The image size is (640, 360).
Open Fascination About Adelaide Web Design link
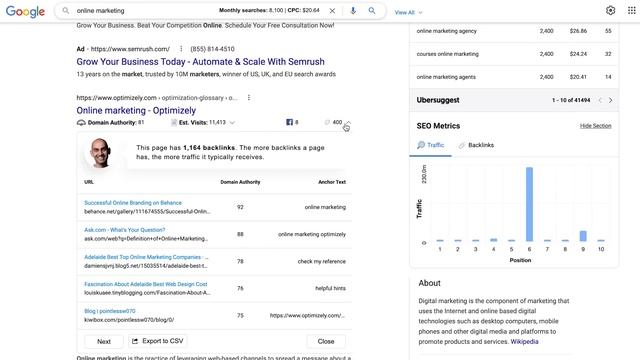(146, 284)
